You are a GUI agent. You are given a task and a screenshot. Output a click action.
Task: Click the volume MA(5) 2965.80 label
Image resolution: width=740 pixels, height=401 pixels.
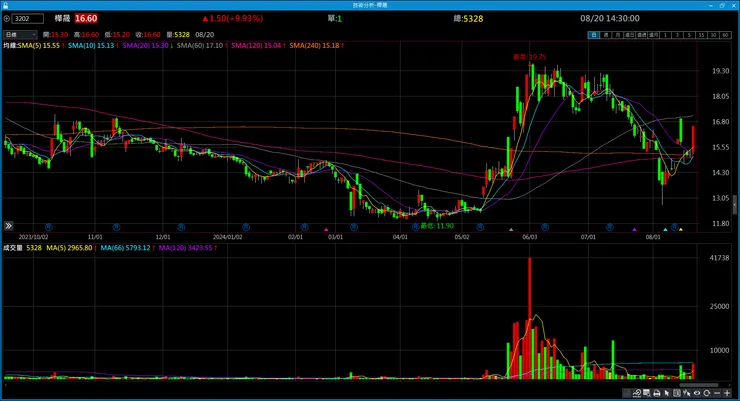click(69, 248)
